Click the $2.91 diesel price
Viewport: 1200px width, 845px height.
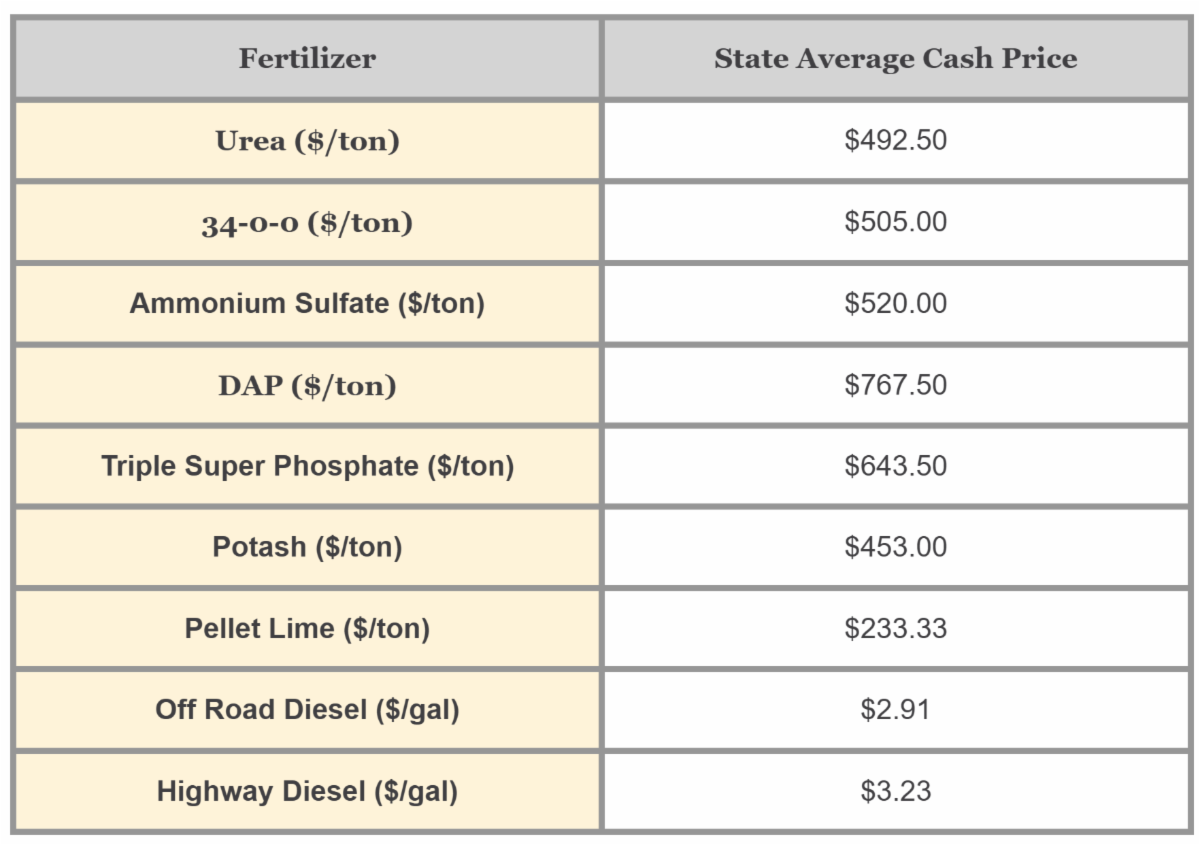point(895,710)
